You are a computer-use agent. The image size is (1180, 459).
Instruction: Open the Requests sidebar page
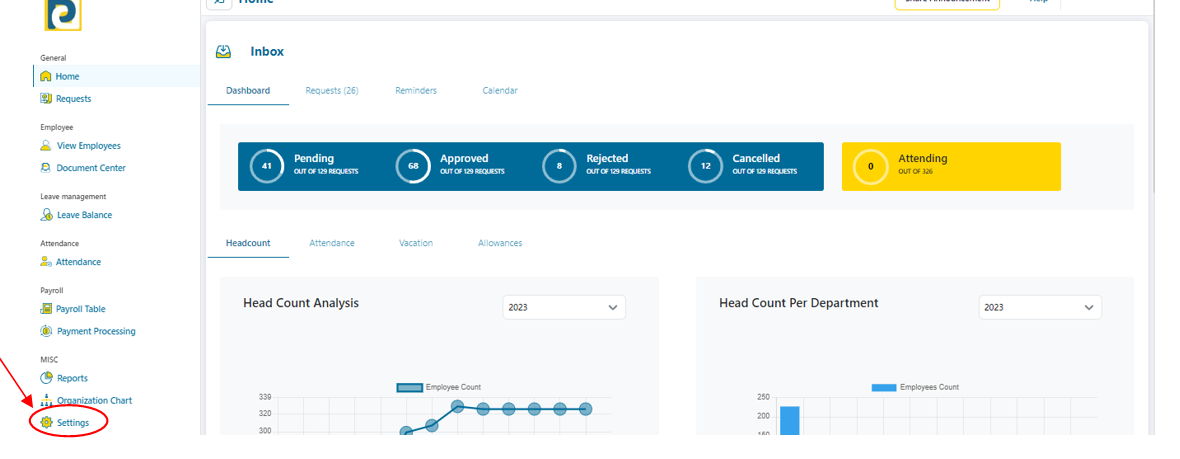click(x=65, y=99)
